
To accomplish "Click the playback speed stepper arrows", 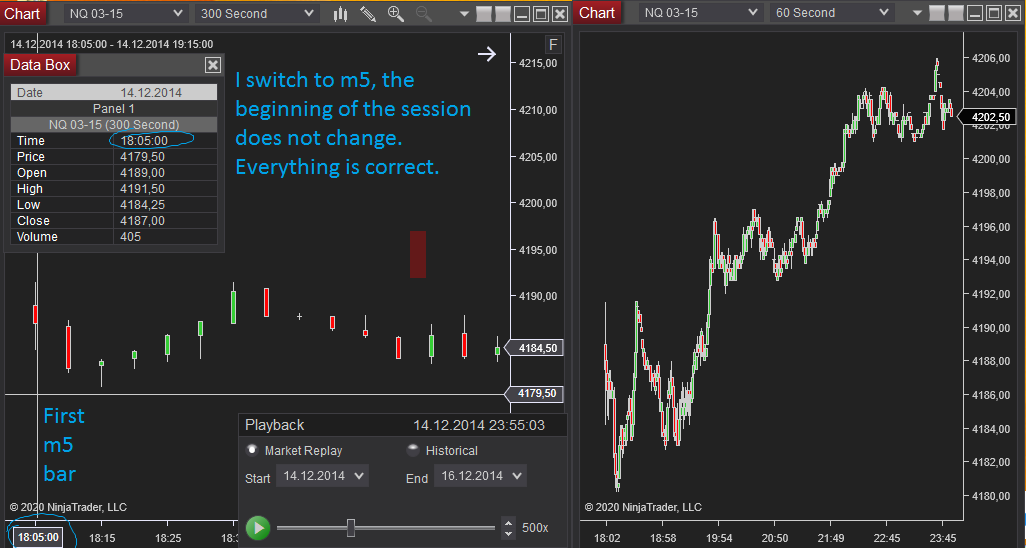I will click(x=508, y=528).
